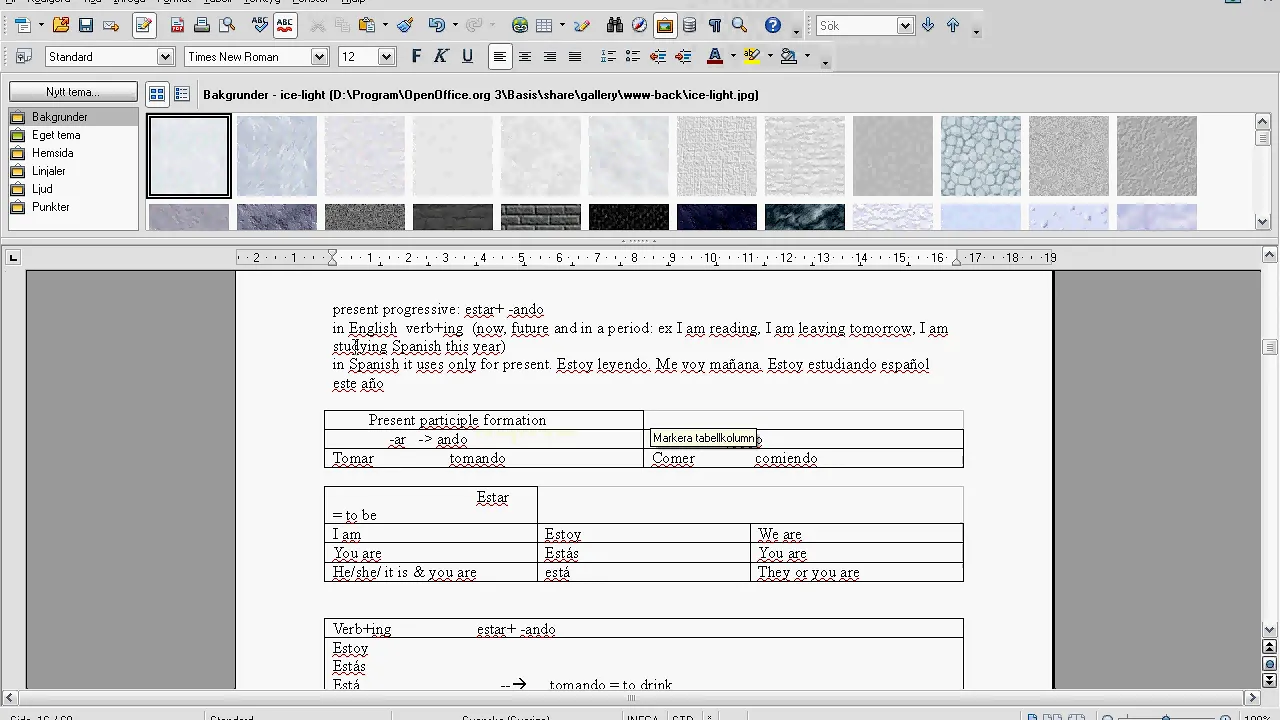This screenshot has height=720, width=1280.
Task: Increase paragraph indent
Action: point(683,57)
